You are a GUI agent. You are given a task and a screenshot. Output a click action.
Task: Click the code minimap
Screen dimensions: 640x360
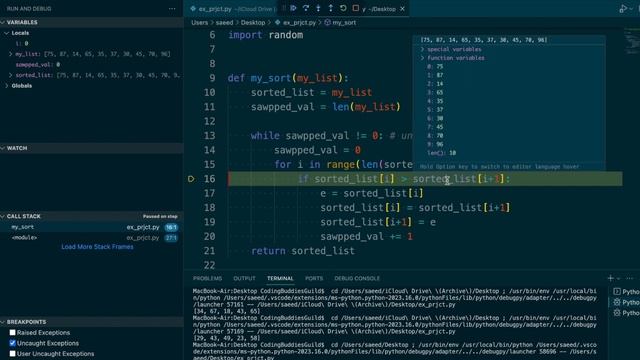[x=631, y=41]
